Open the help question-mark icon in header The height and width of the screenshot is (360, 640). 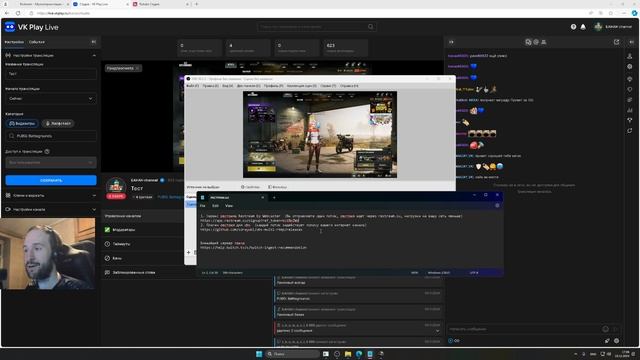click(x=573, y=27)
